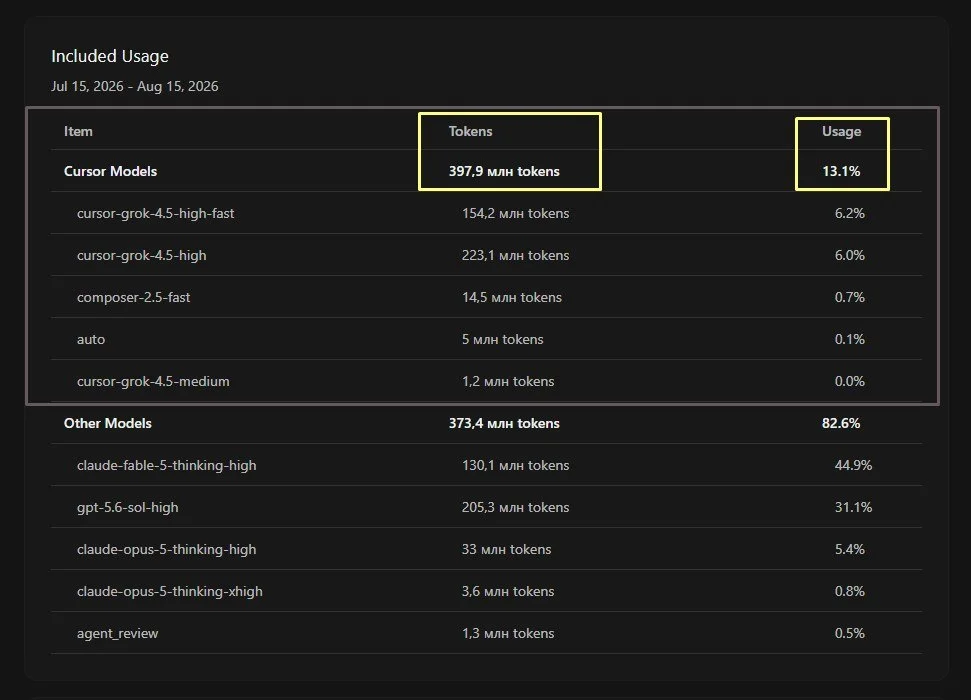Image resolution: width=971 pixels, height=700 pixels.
Task: Click the '5.4%' usage cell
Action: tap(850, 549)
